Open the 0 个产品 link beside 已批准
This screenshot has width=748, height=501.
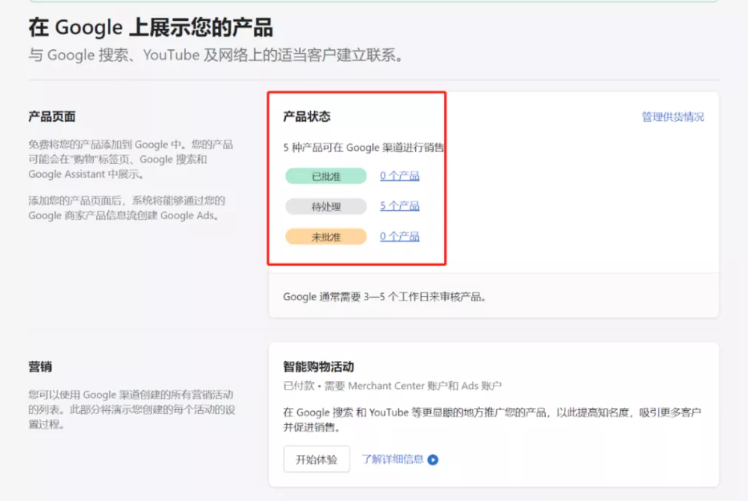(400, 176)
